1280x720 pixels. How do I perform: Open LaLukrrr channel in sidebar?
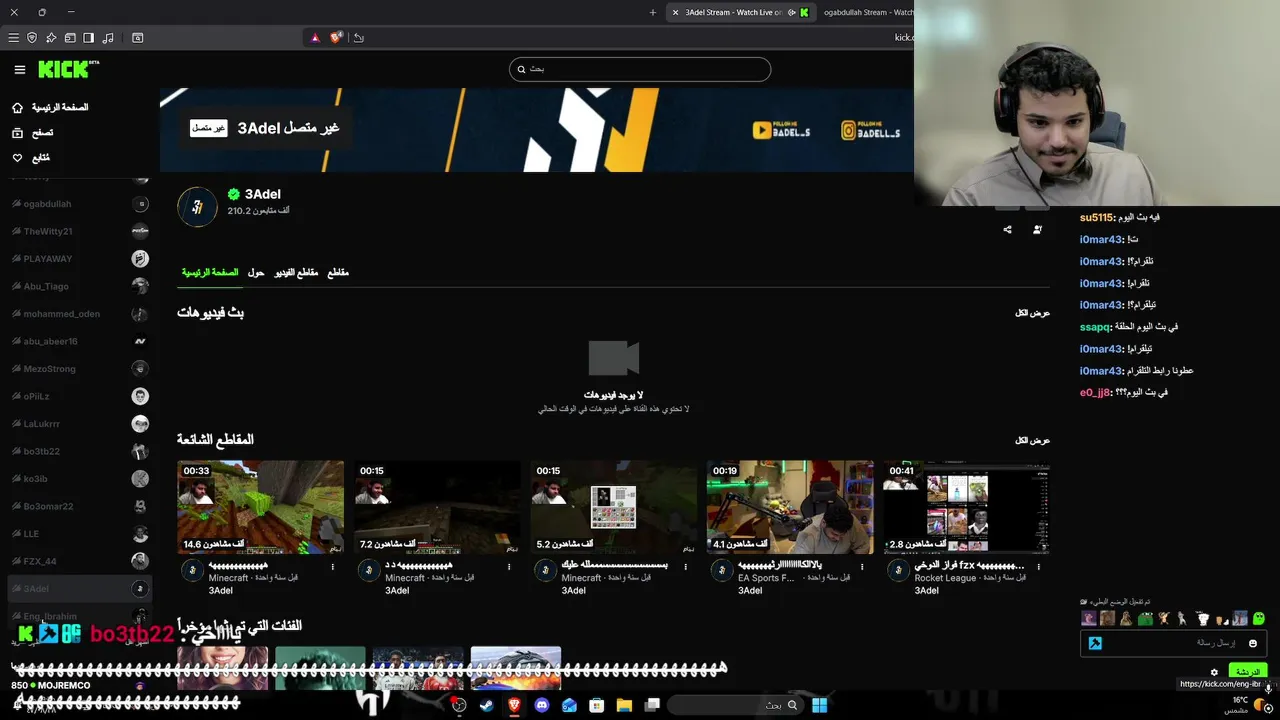79,424
